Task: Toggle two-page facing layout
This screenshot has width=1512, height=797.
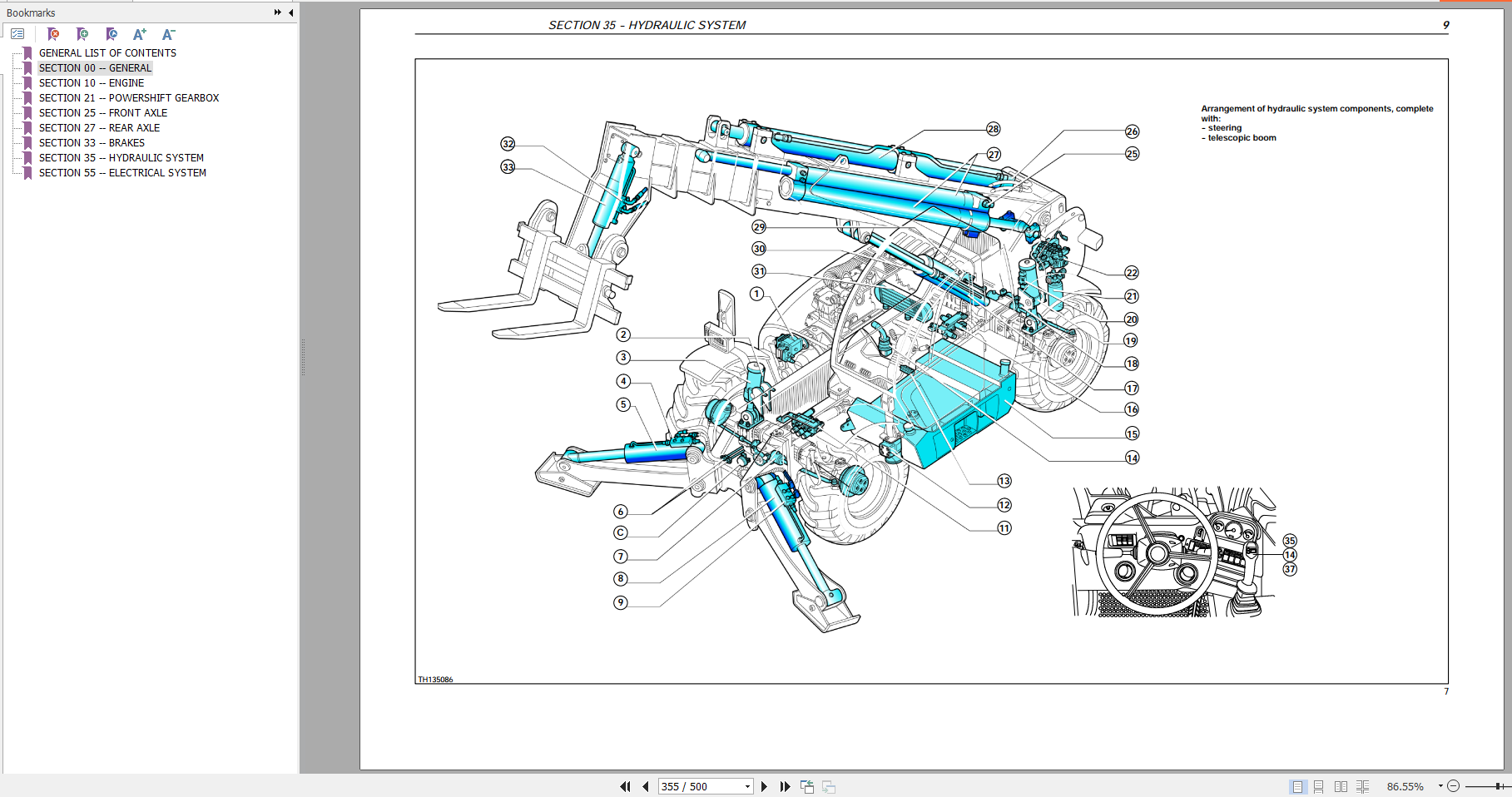Action: (1341, 786)
